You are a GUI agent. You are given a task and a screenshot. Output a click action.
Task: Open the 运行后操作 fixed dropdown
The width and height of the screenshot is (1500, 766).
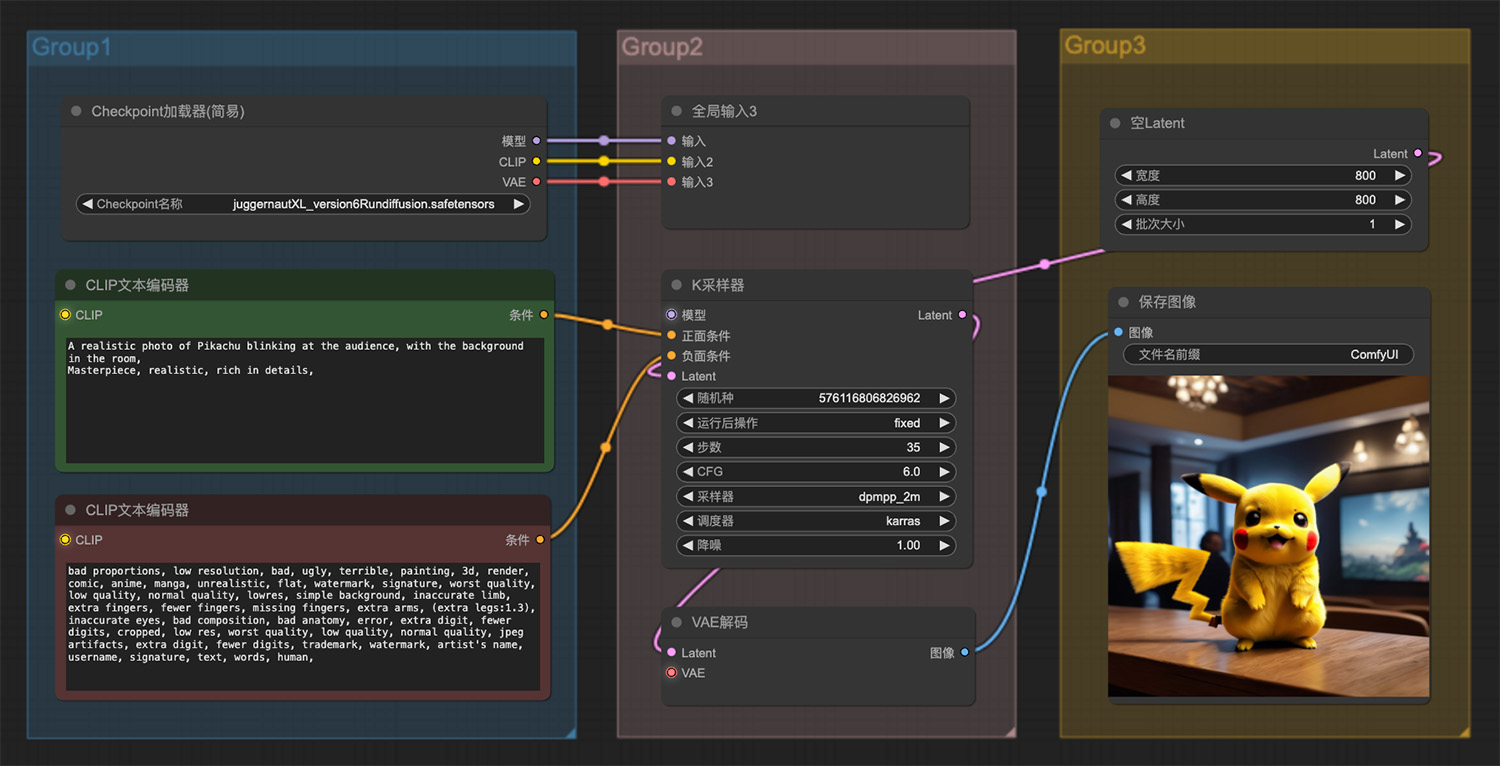816,423
